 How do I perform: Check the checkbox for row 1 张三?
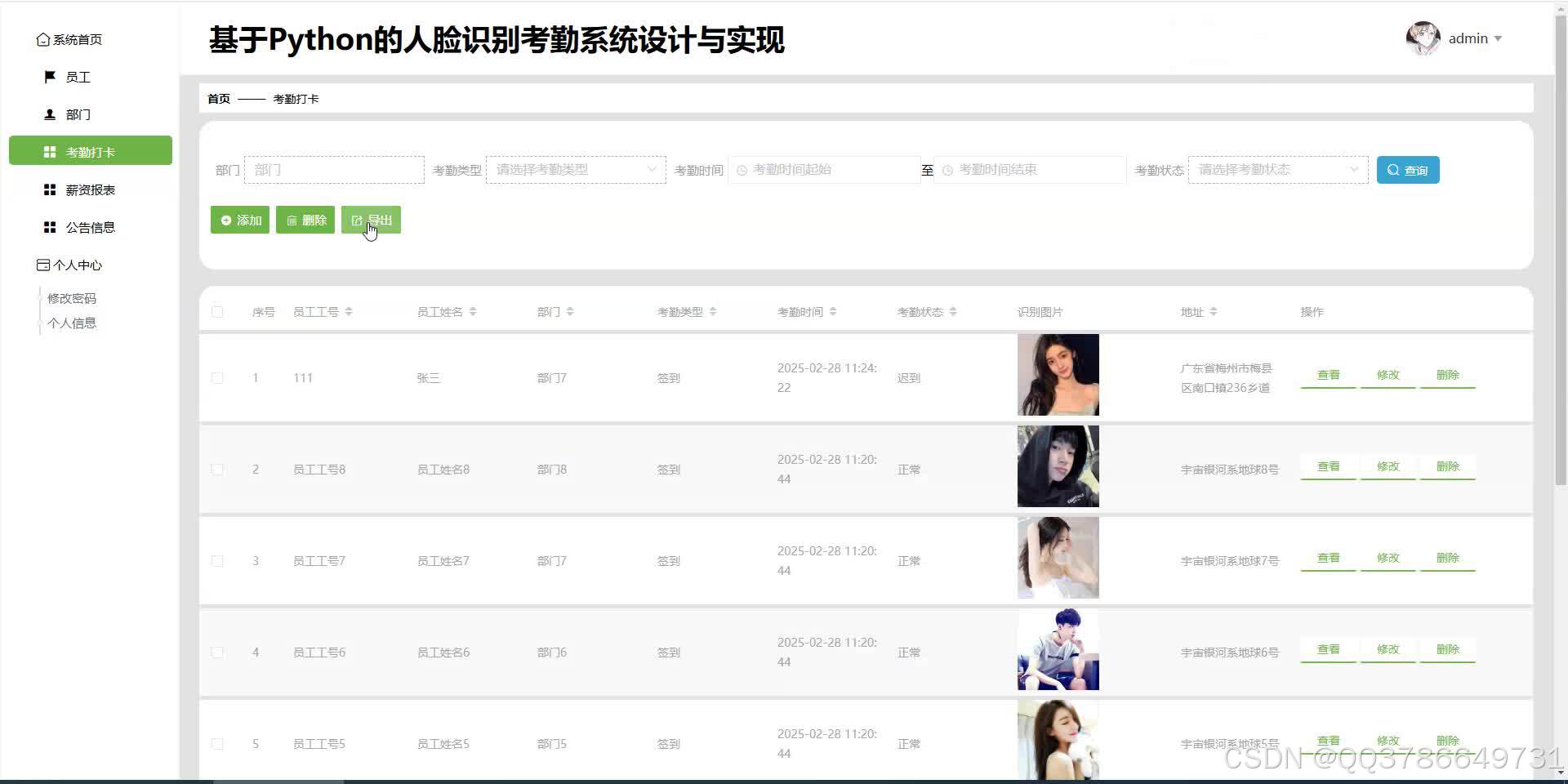tap(217, 377)
